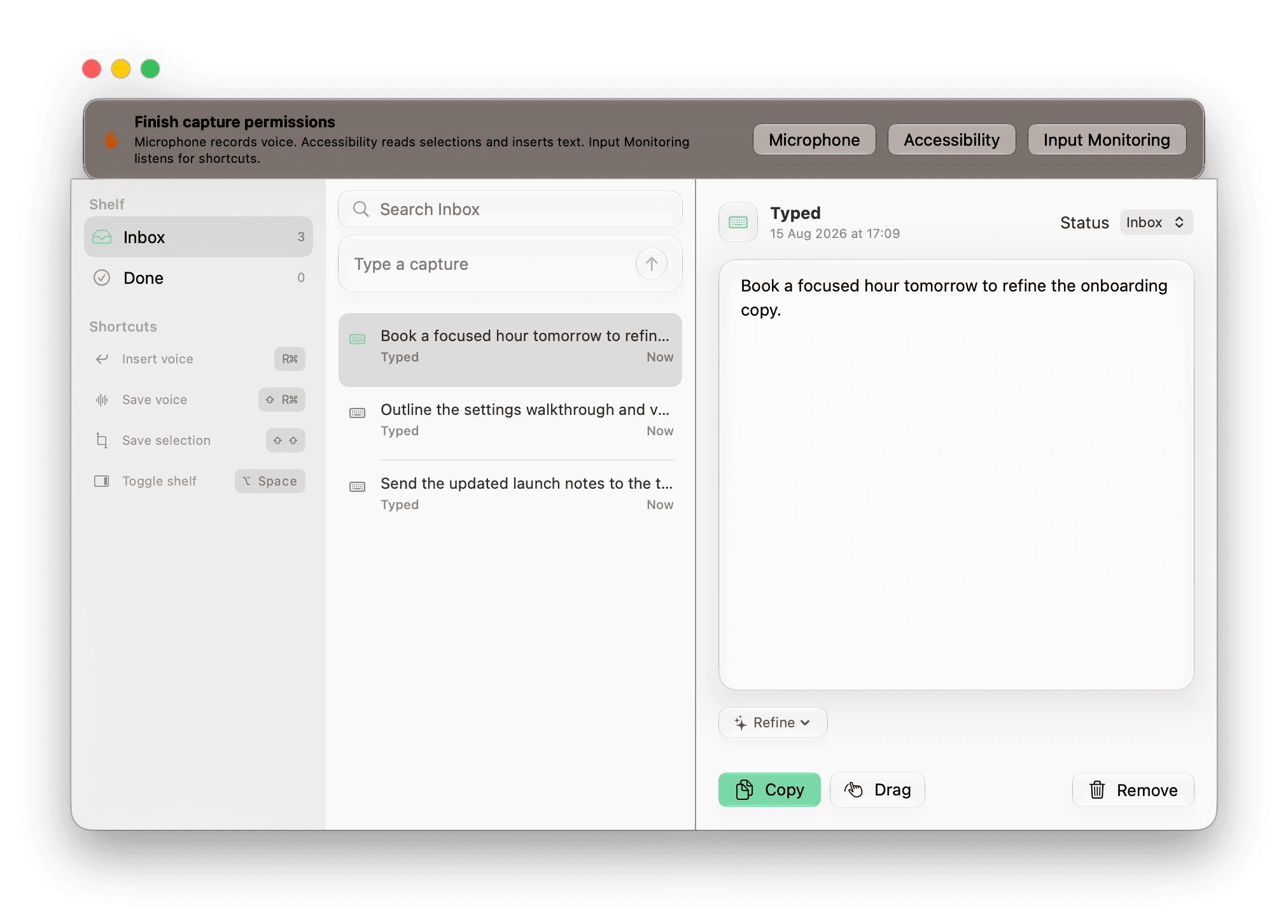This screenshot has width=1288, height=924.
Task: Click the Toggle shelf Space shortcut badge
Action: [x=270, y=481]
